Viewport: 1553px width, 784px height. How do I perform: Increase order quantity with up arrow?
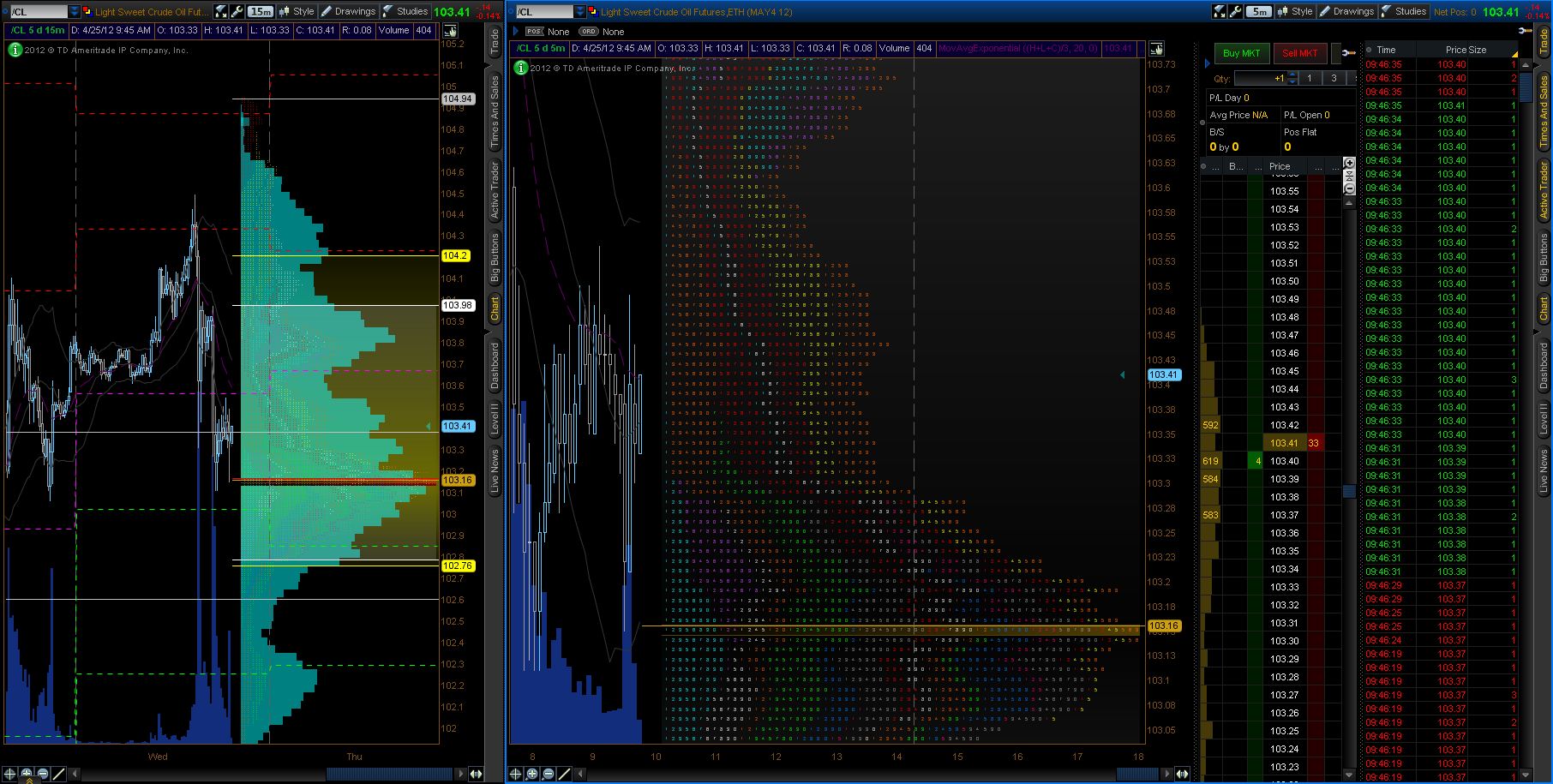click(1292, 75)
